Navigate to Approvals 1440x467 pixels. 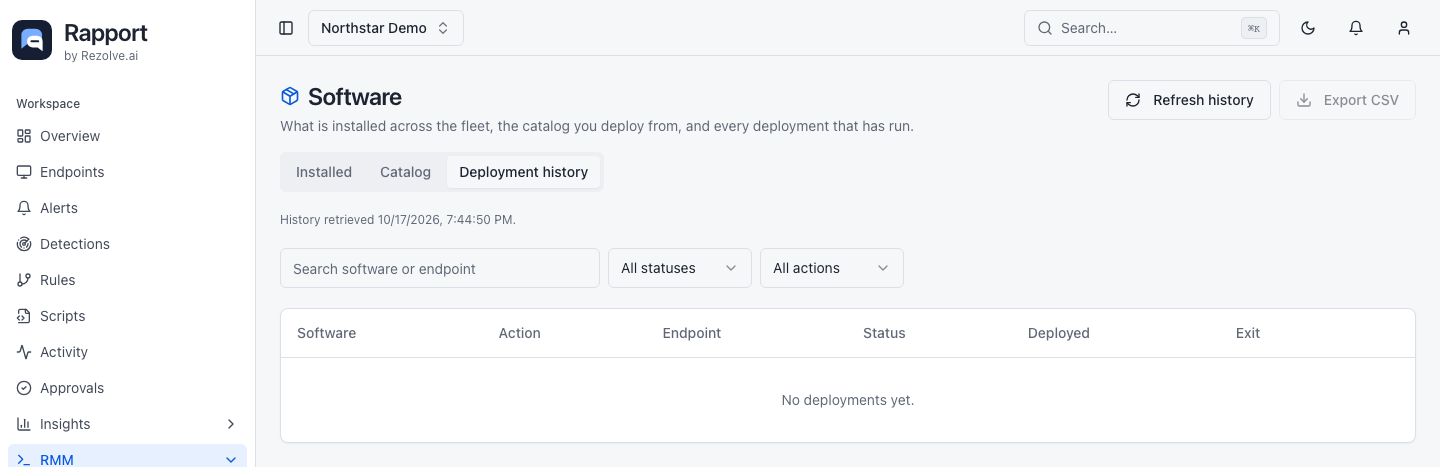click(x=127, y=388)
